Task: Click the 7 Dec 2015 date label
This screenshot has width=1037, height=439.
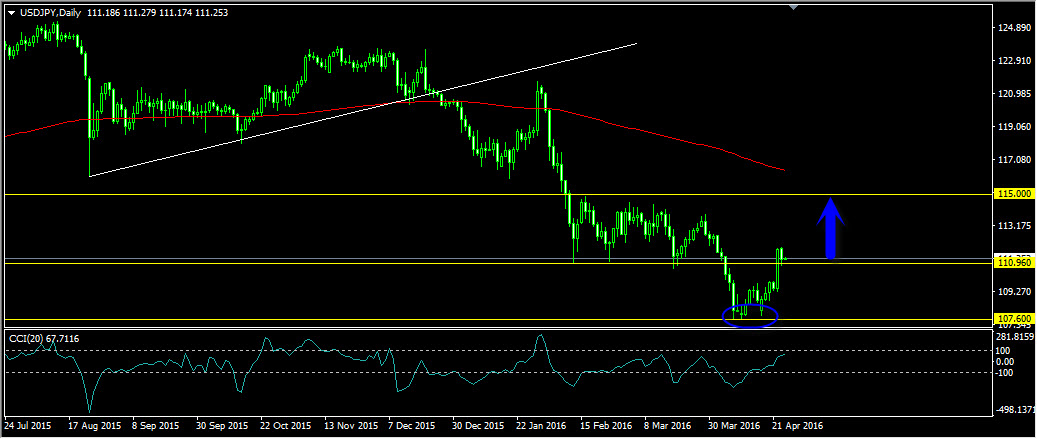Action: pyautogui.click(x=412, y=426)
